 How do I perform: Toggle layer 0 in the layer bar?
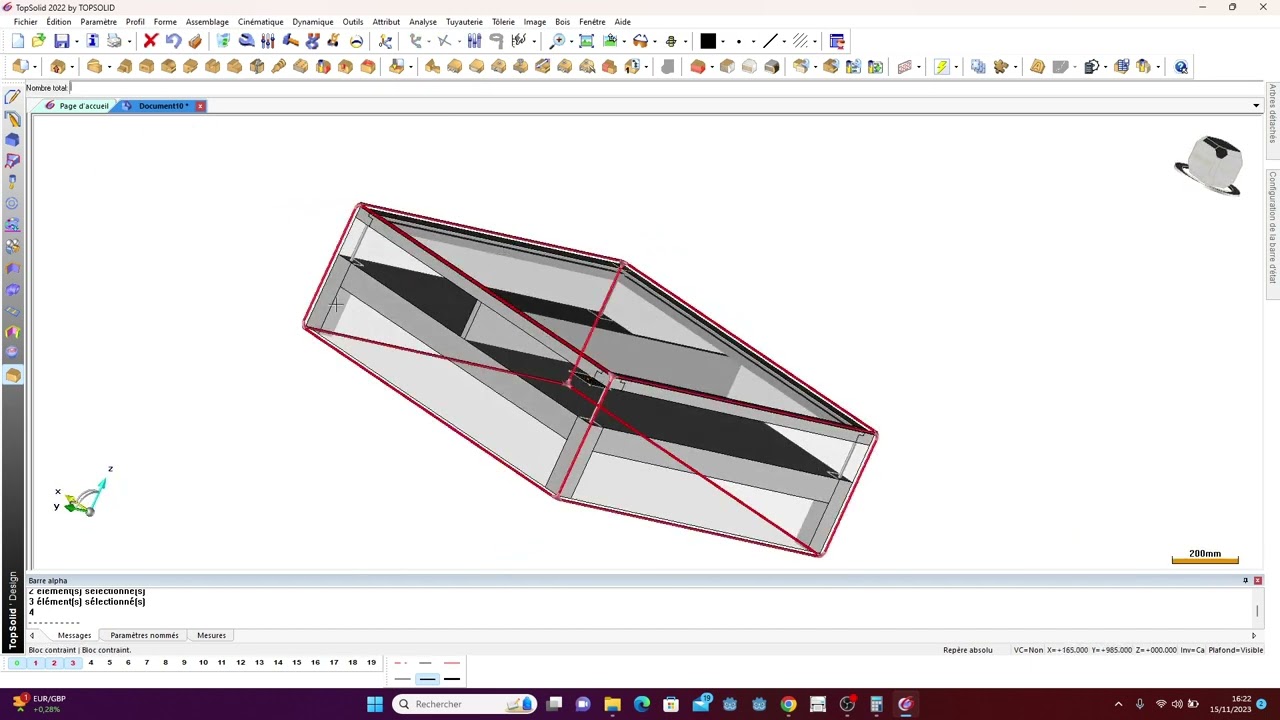(17, 663)
